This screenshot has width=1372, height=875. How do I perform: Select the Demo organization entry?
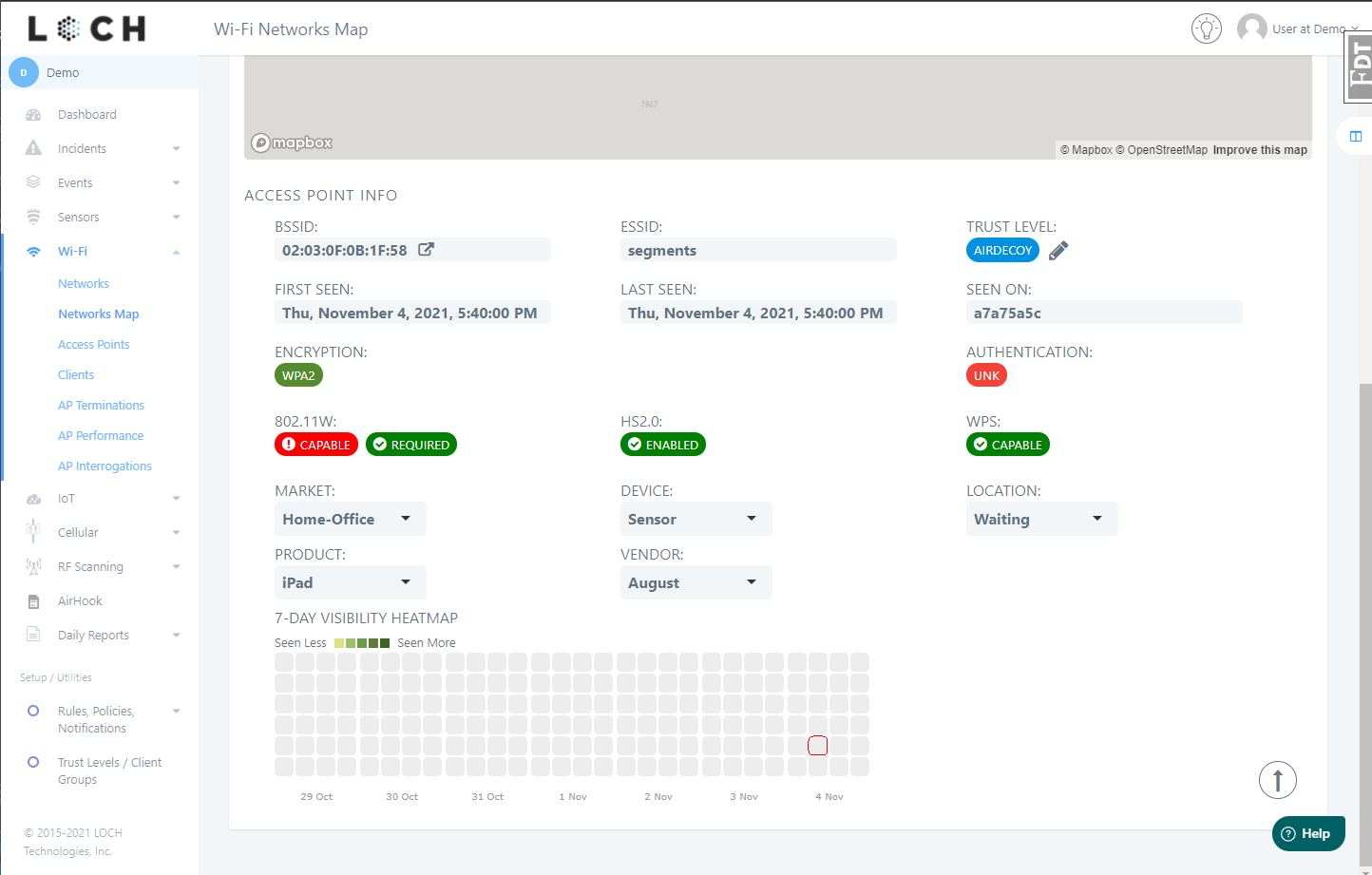100,72
